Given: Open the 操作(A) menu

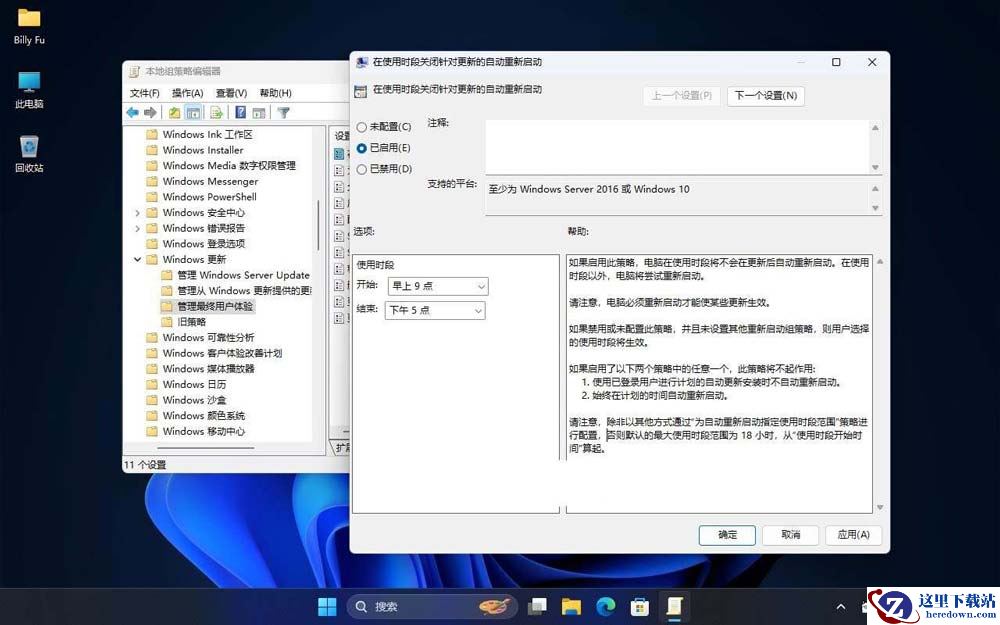Looking at the screenshot, I should (x=188, y=93).
